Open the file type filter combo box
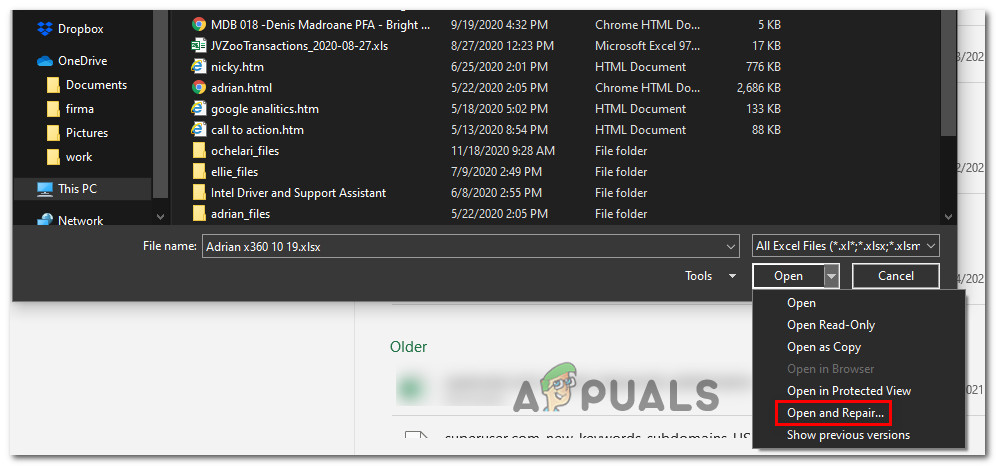 tap(845, 246)
